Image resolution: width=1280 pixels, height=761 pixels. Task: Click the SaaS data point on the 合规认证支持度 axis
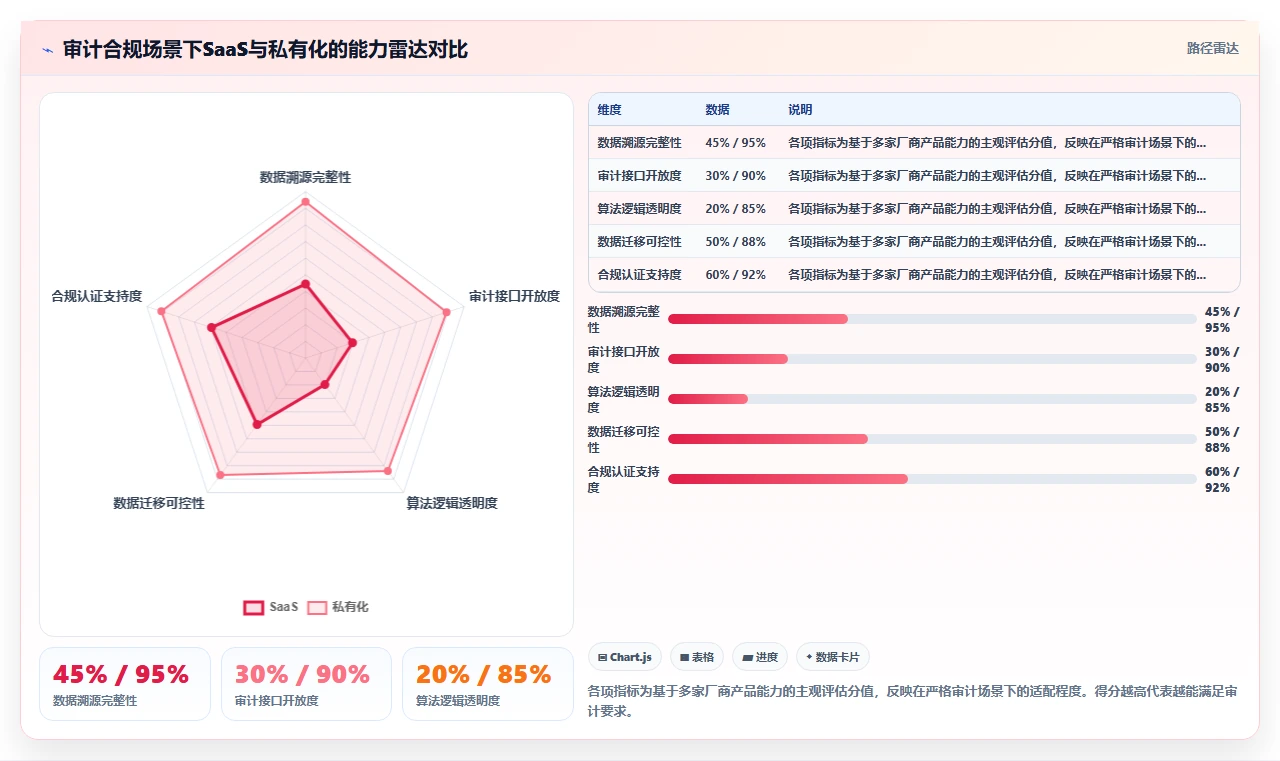click(211, 327)
